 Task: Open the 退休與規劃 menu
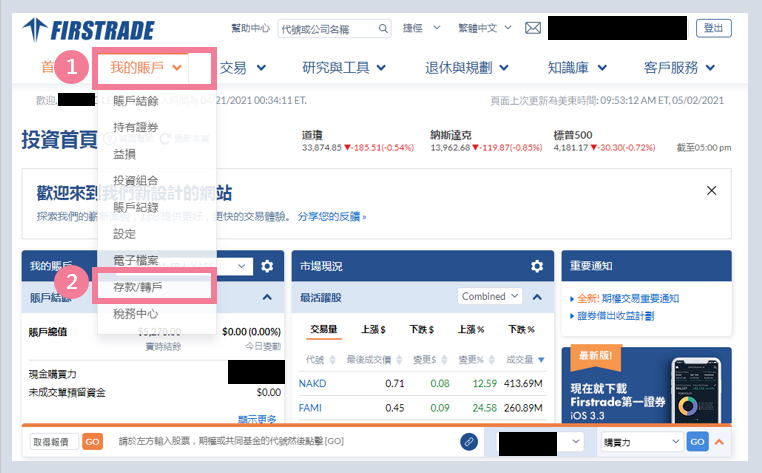tap(467, 68)
